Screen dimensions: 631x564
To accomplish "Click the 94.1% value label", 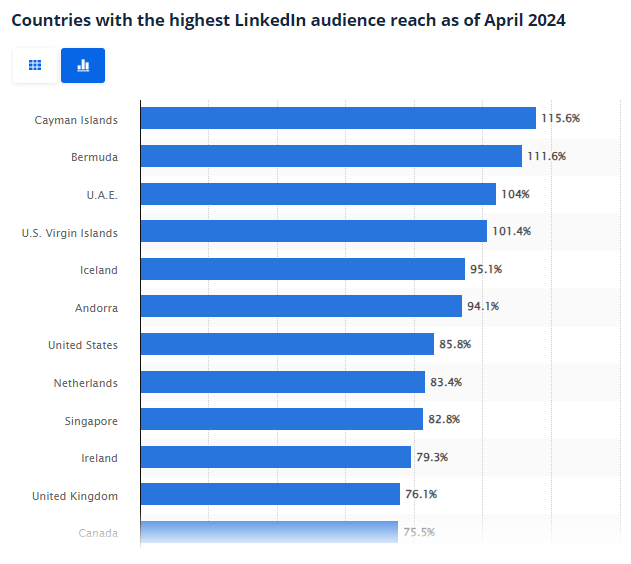I will [483, 306].
